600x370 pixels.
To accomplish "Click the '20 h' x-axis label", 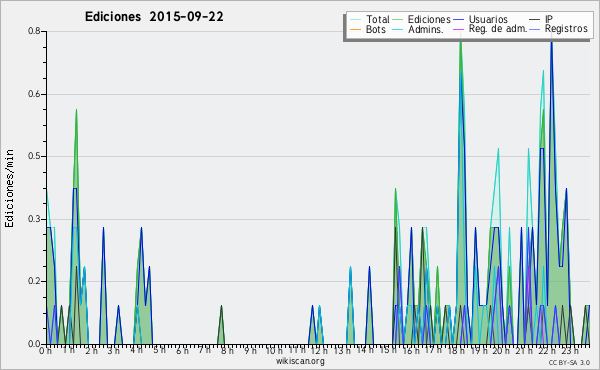I will (502, 351).
